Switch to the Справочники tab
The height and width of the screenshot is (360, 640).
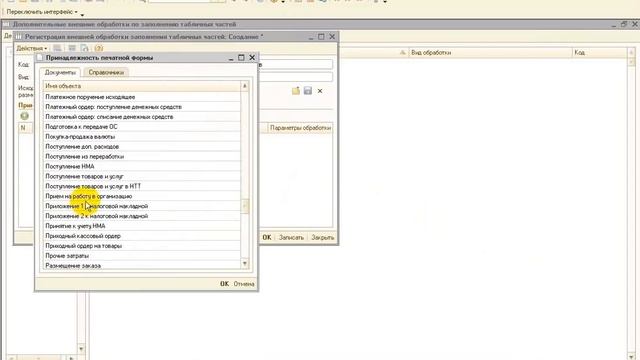(x=106, y=72)
